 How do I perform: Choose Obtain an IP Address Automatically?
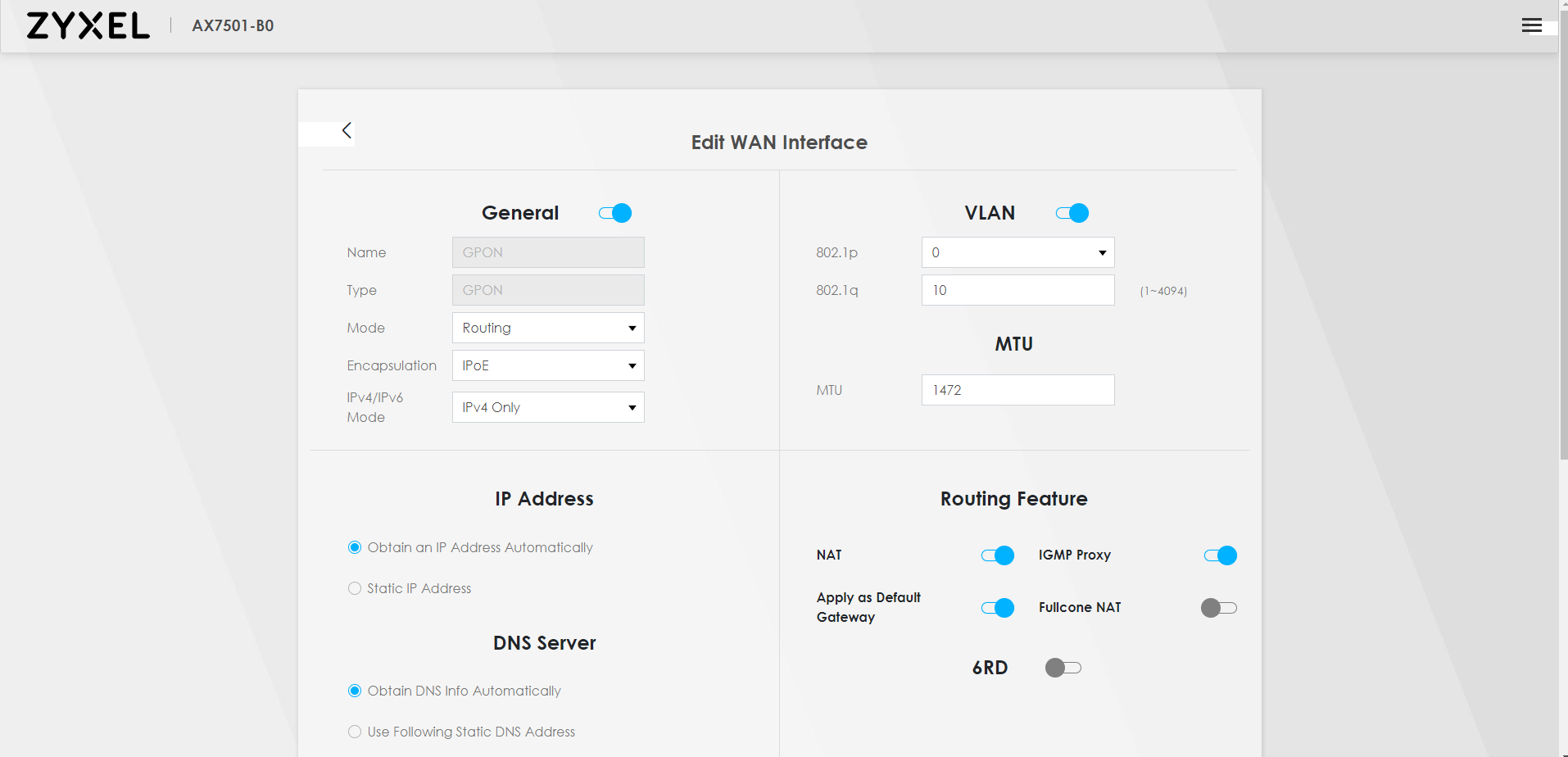[355, 547]
